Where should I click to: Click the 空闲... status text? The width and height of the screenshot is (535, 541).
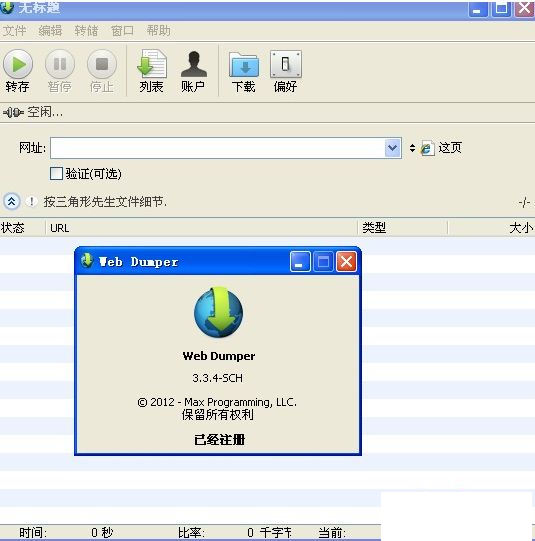click(x=45, y=112)
